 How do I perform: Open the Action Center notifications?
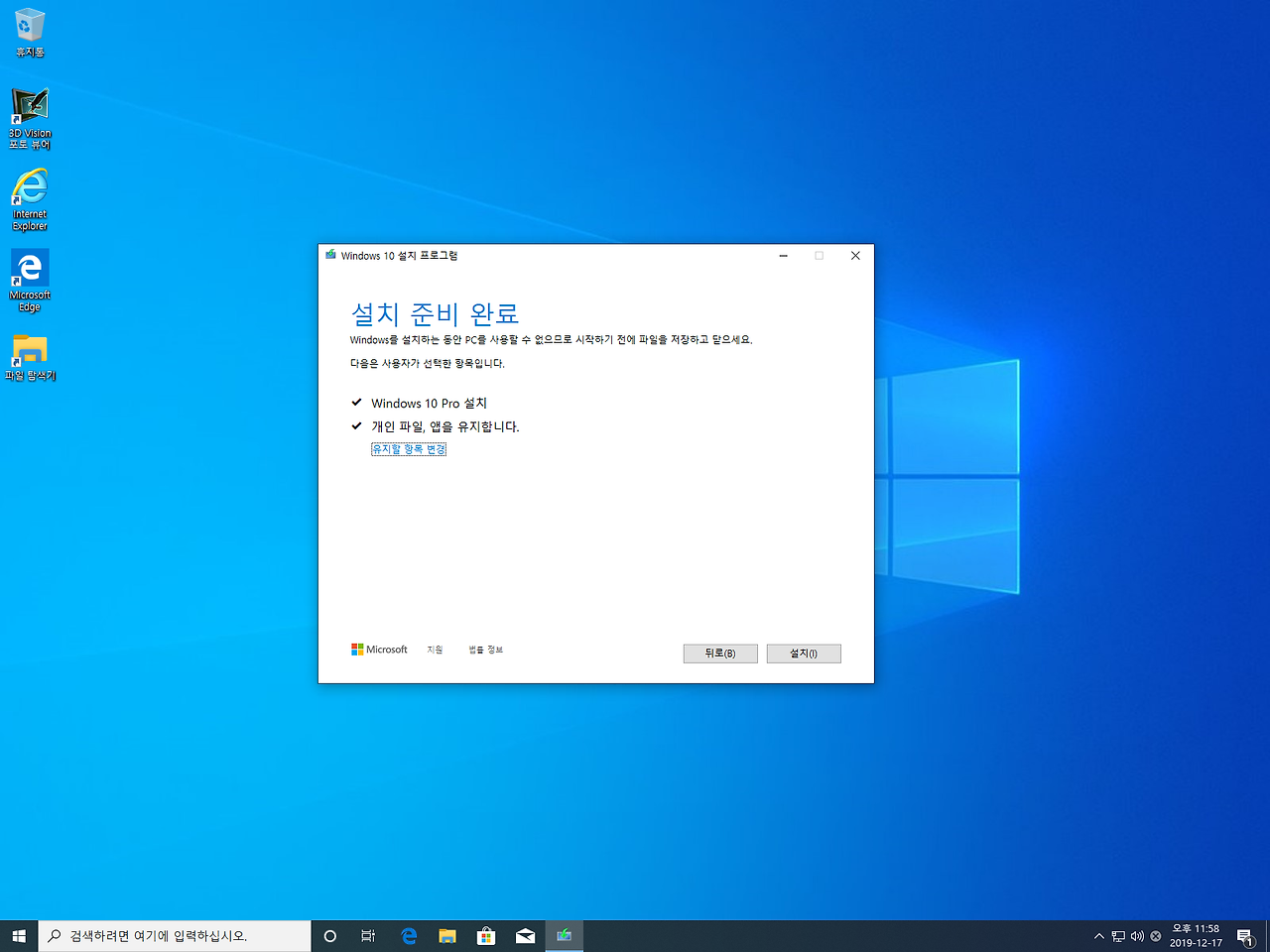1246,936
